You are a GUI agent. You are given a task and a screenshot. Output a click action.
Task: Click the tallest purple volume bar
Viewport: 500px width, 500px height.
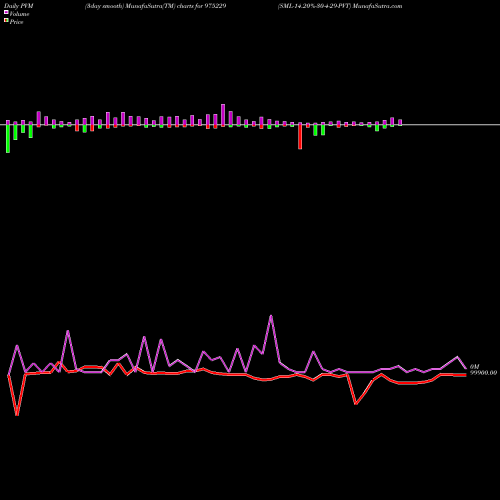click(223, 115)
